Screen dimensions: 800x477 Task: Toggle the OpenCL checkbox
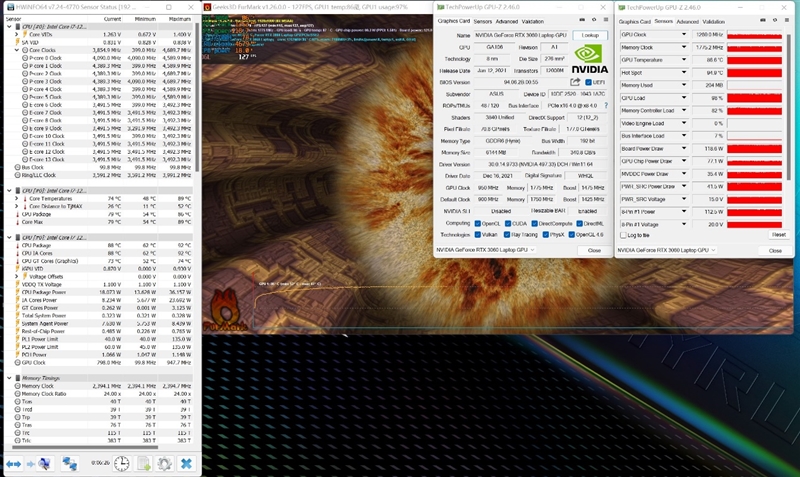click(x=478, y=223)
